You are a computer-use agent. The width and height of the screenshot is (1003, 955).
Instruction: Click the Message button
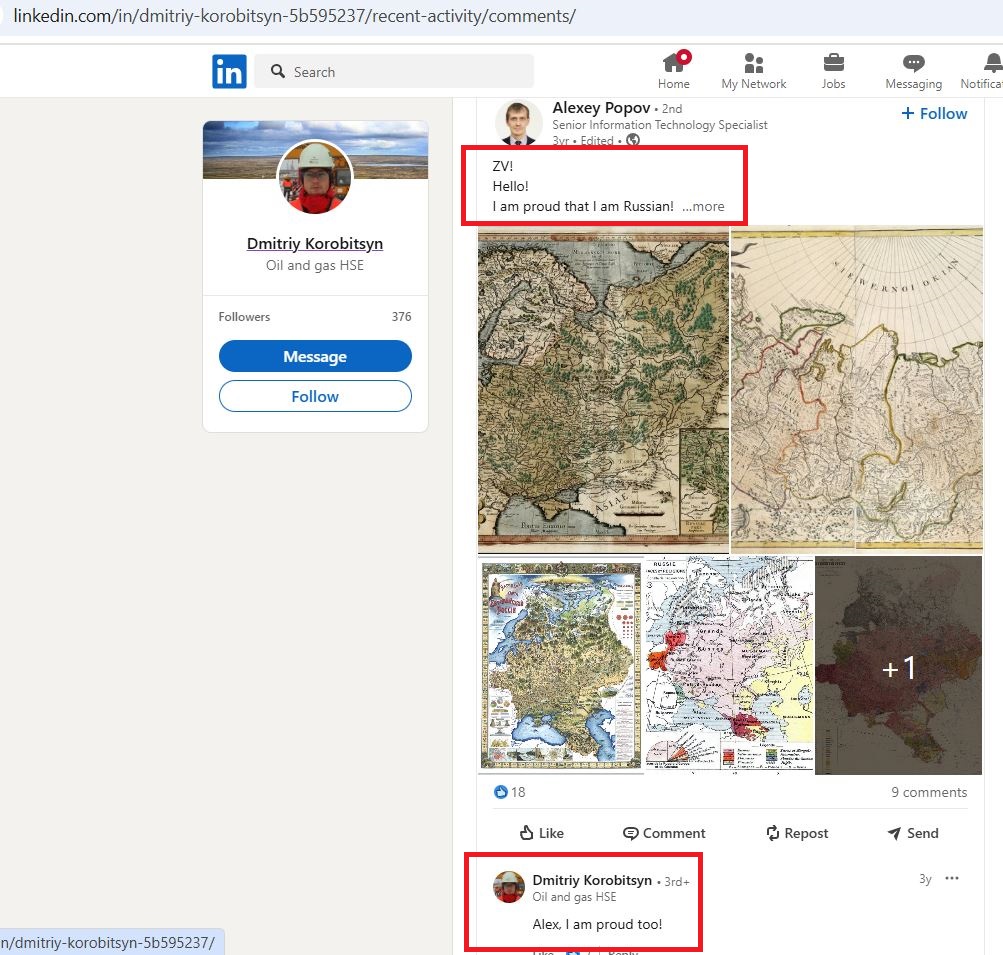tap(315, 356)
